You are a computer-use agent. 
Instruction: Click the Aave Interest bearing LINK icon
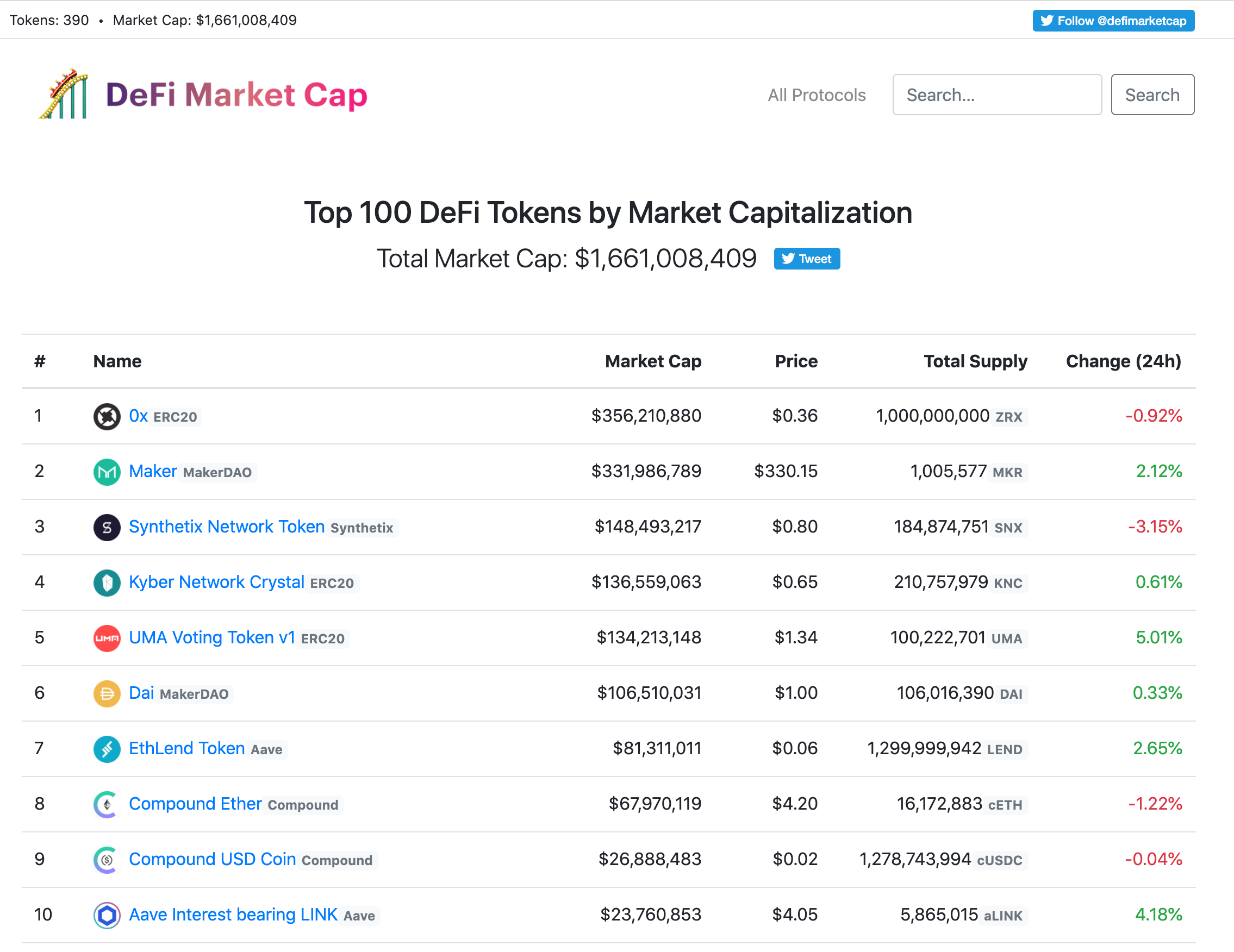click(107, 915)
